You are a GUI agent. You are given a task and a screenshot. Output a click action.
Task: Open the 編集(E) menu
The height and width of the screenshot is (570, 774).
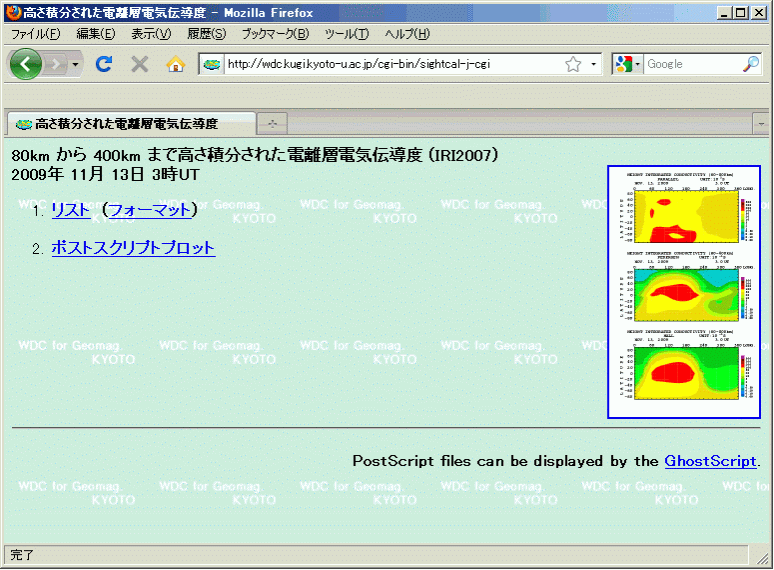click(x=96, y=34)
